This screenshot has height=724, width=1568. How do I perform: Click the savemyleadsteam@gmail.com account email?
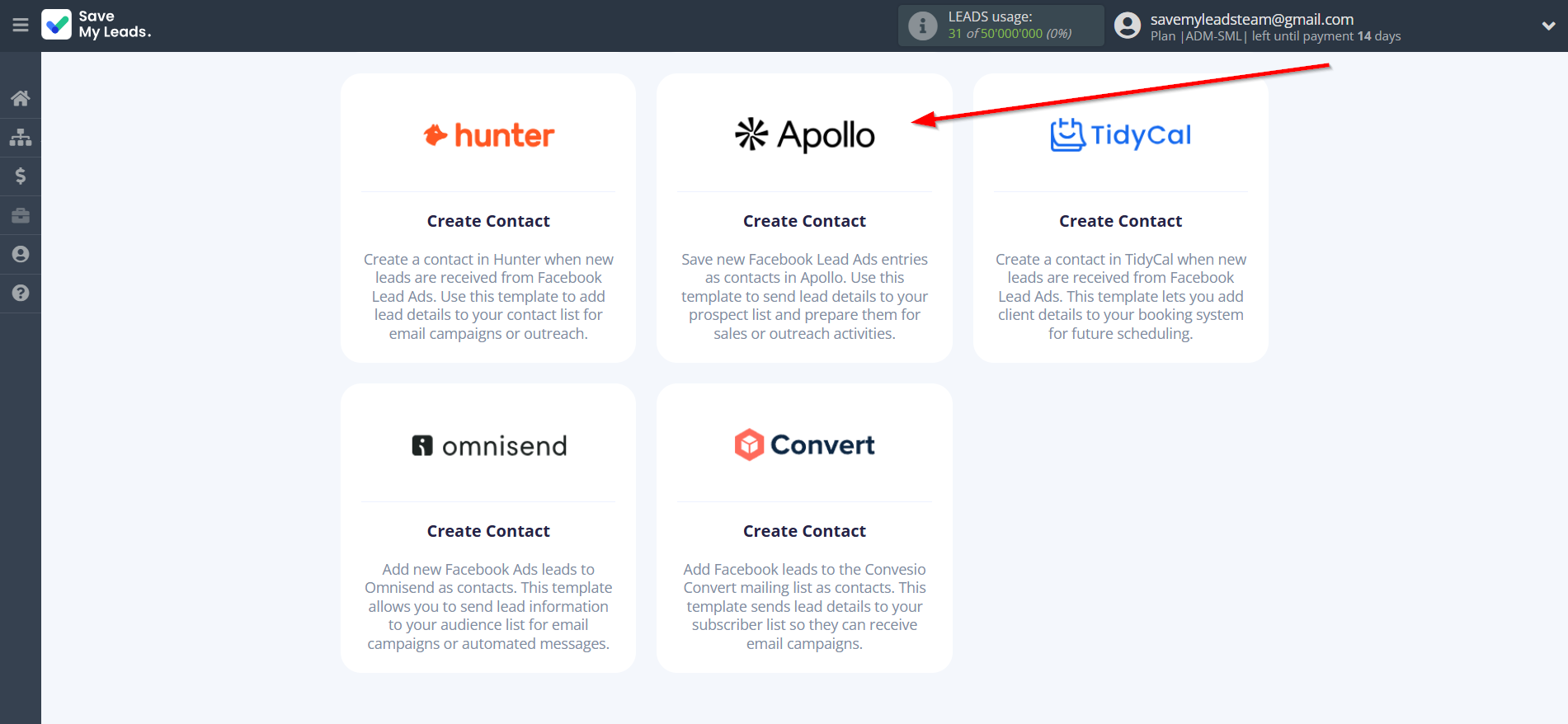tap(1252, 19)
